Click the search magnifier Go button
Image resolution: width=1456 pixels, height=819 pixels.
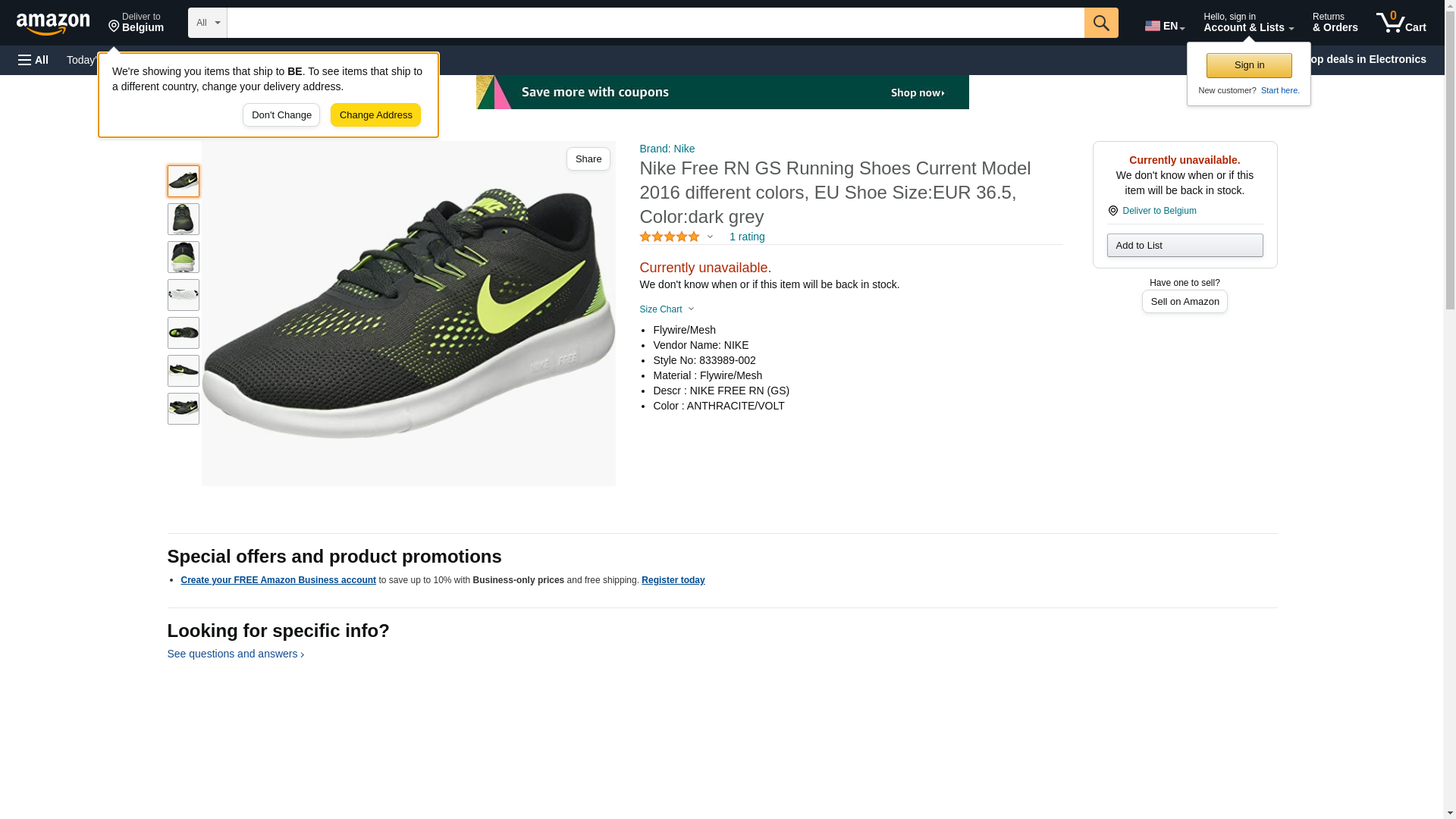1100,23
